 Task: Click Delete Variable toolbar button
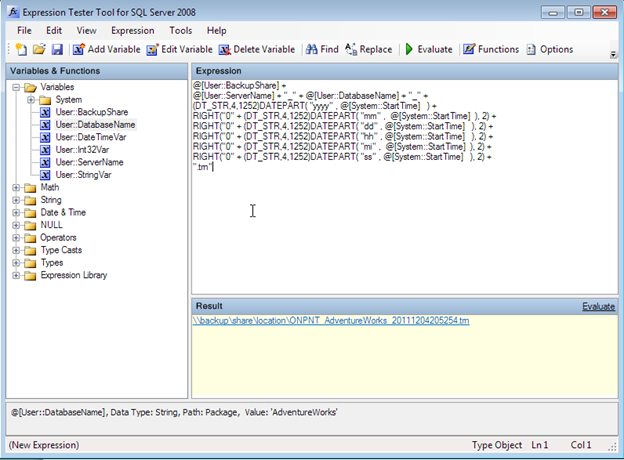coord(257,49)
